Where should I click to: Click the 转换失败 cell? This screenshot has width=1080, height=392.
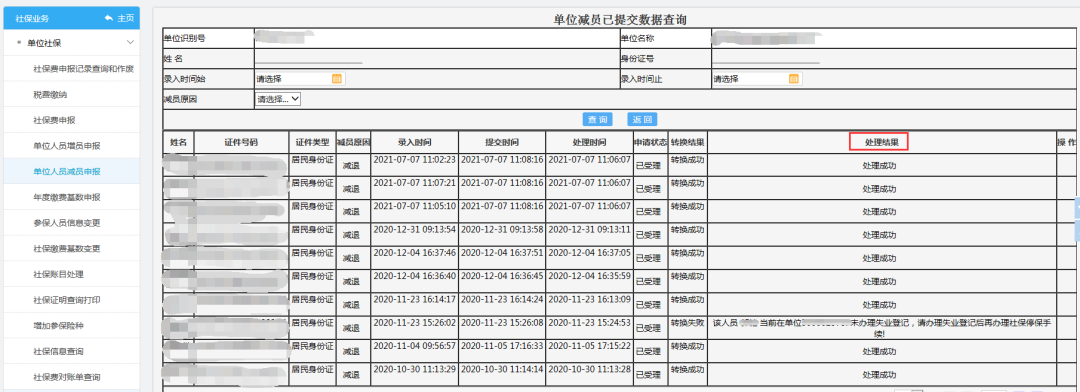(x=687, y=322)
